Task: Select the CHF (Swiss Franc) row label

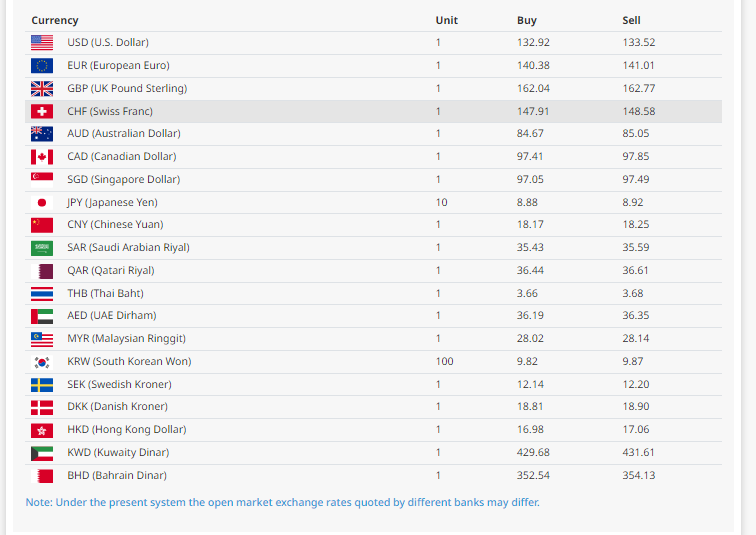Action: [110, 111]
